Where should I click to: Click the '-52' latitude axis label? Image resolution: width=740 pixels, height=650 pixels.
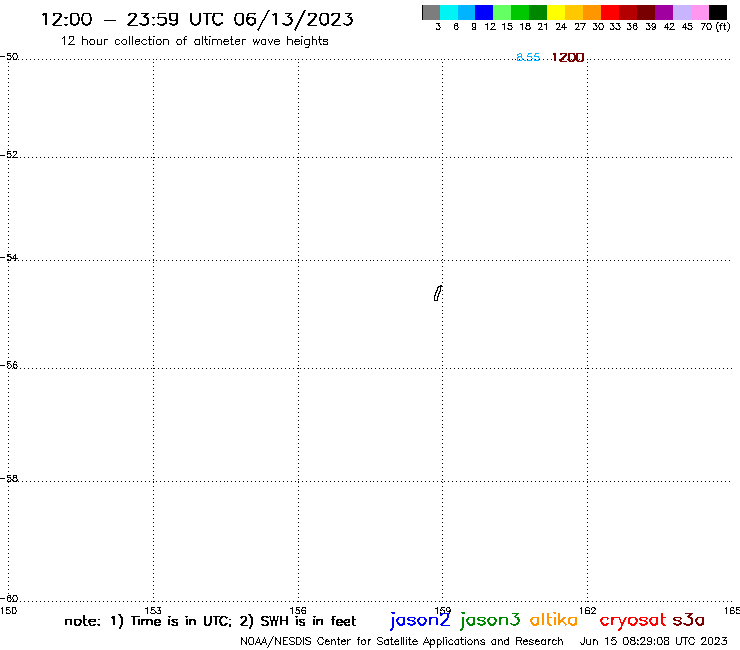tap(9, 155)
